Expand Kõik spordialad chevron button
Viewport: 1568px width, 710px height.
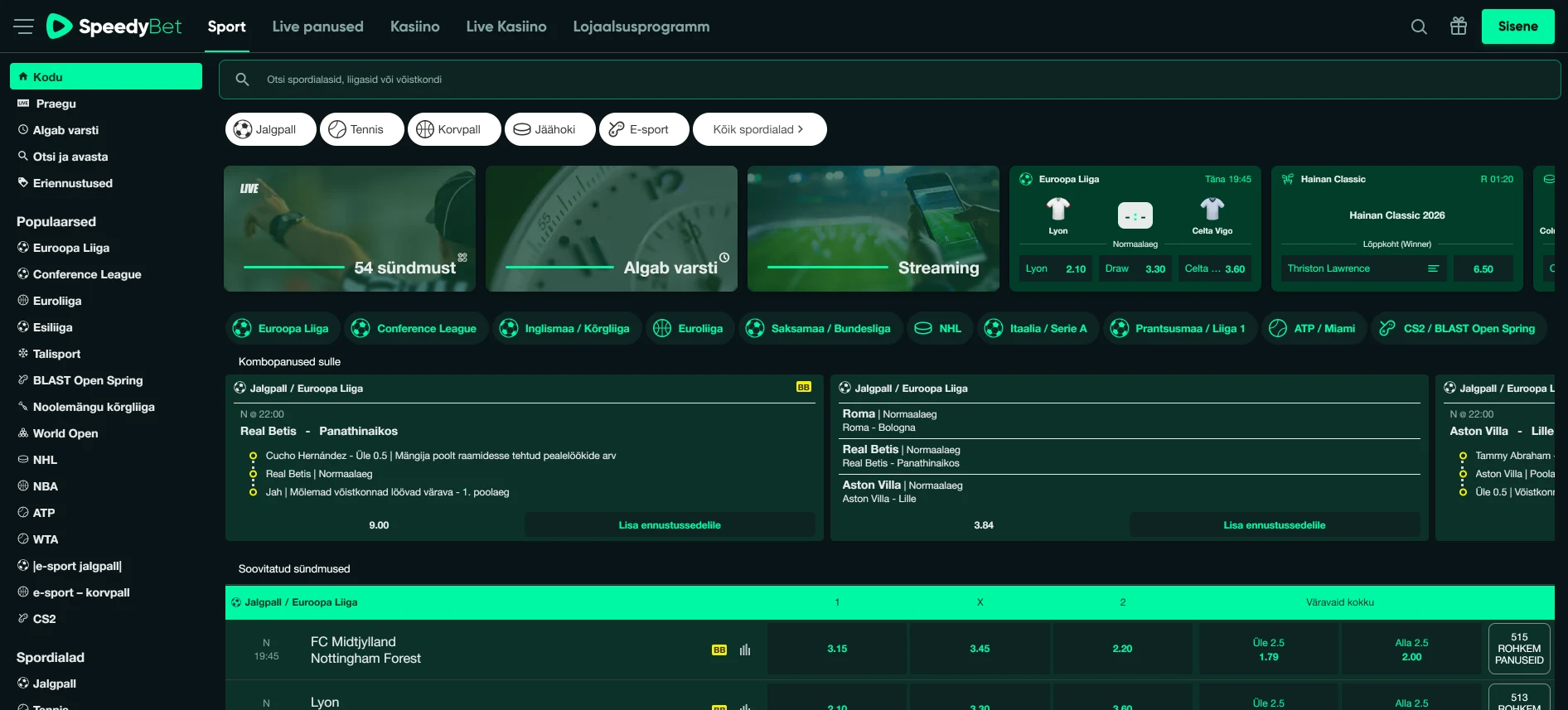pyautogui.click(x=759, y=129)
